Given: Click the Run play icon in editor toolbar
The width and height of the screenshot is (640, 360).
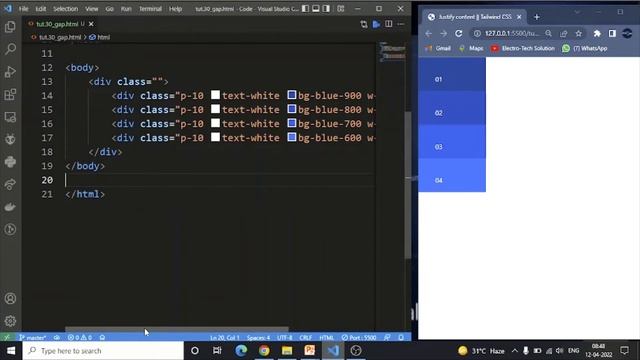Looking at the screenshot, I should pyautogui.click(x=376, y=24).
